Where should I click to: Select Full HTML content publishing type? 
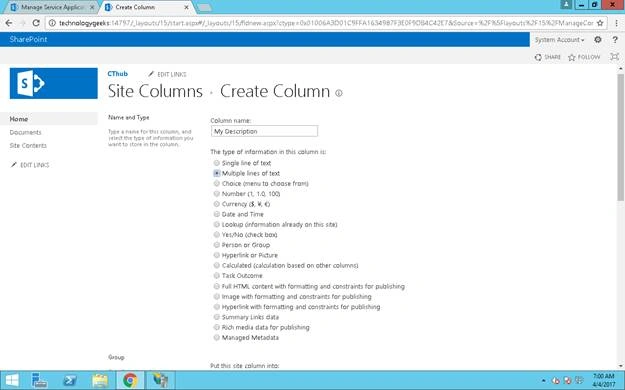pyautogui.click(x=216, y=286)
